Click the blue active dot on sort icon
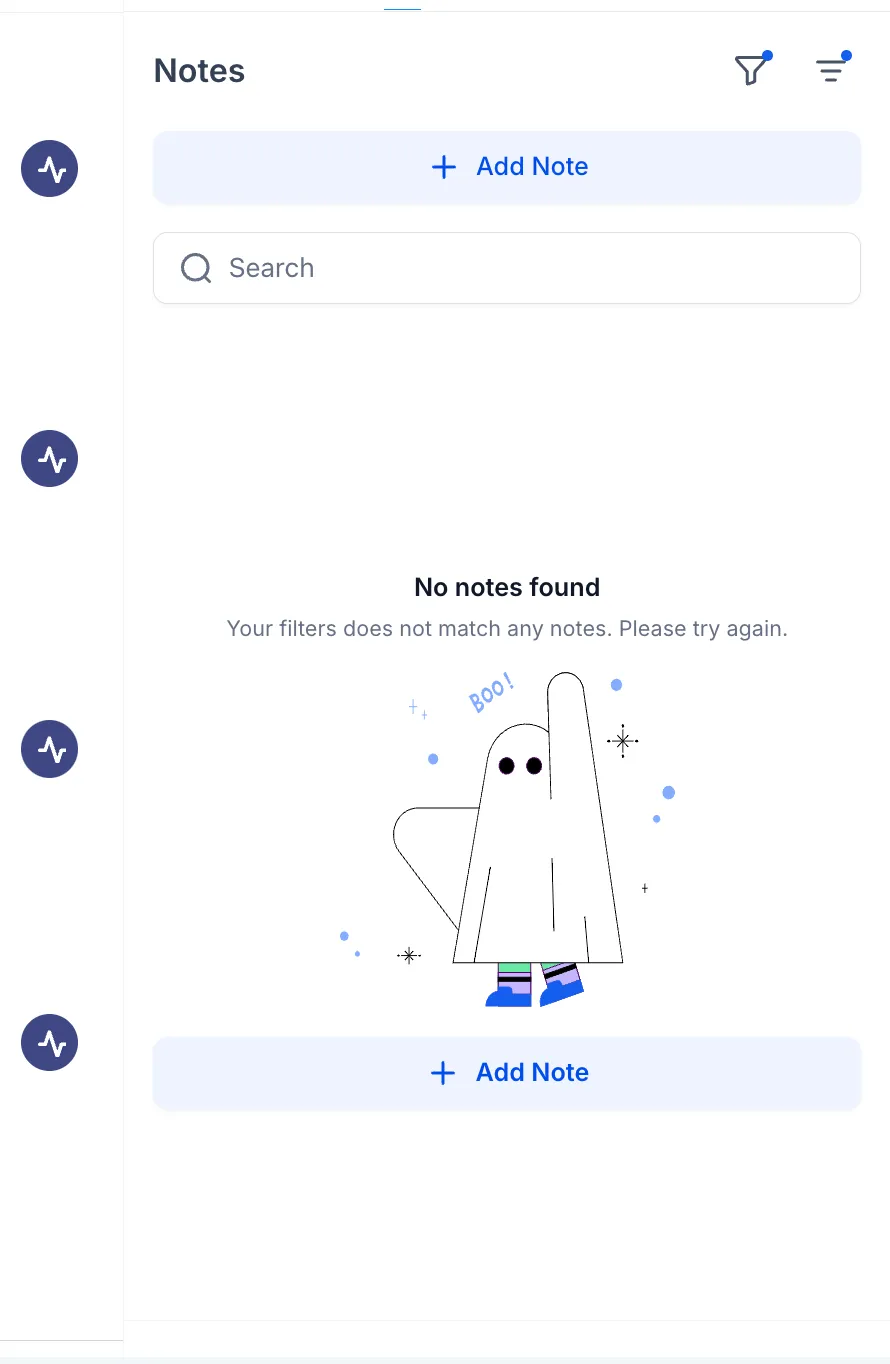The image size is (890, 1364). tap(847, 56)
